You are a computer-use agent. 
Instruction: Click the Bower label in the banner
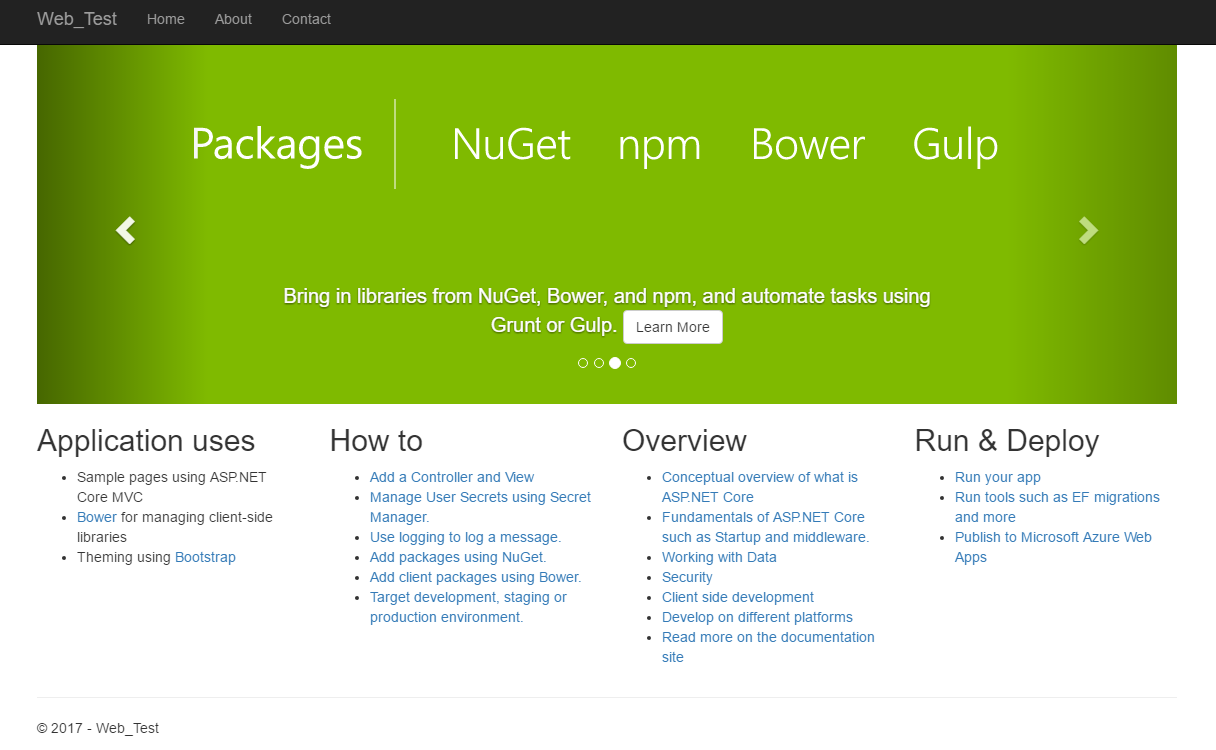tap(808, 145)
